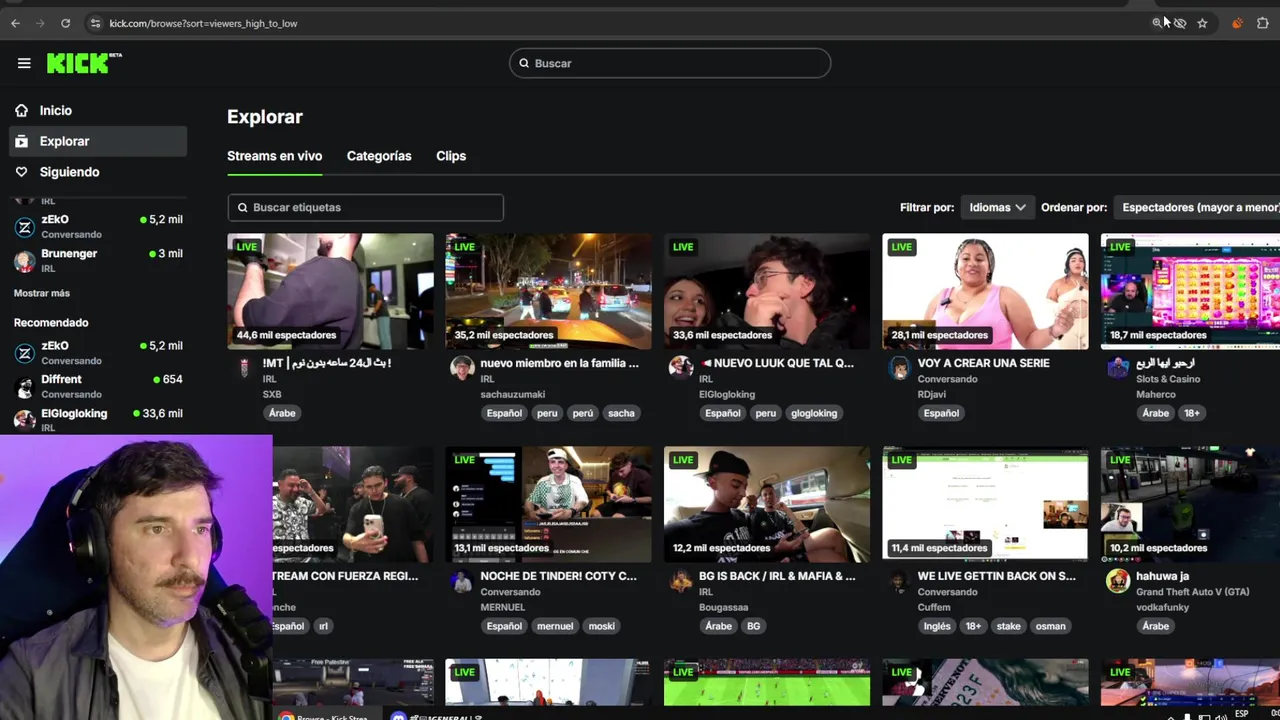This screenshot has height=720, width=1280.
Task: Click the browser back arrow
Action: (15, 23)
